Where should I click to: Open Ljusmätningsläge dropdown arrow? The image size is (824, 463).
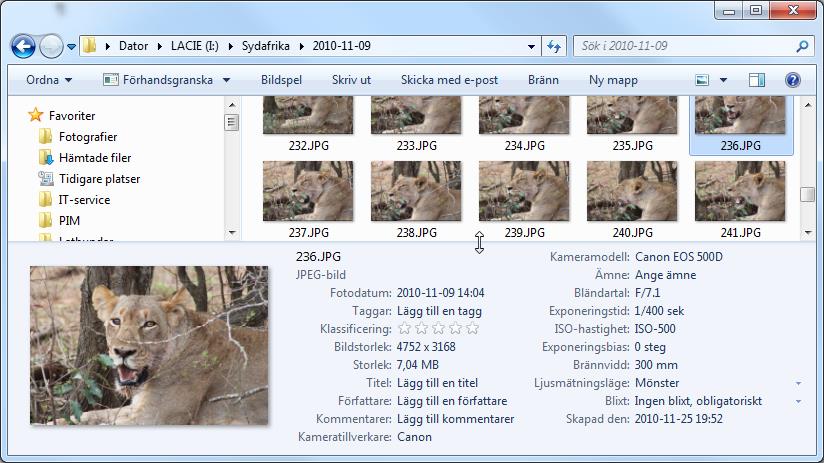pyautogui.click(x=798, y=384)
